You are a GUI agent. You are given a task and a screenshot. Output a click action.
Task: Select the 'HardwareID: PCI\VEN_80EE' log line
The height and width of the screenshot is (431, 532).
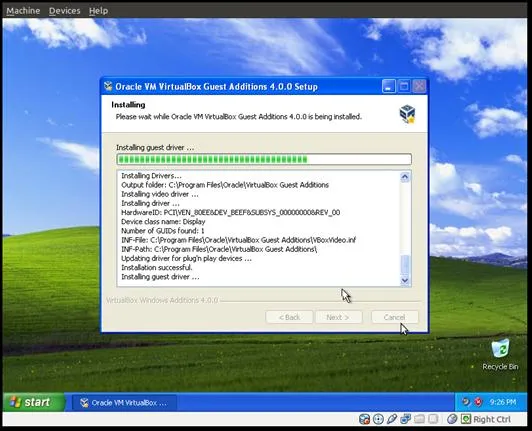231,212
